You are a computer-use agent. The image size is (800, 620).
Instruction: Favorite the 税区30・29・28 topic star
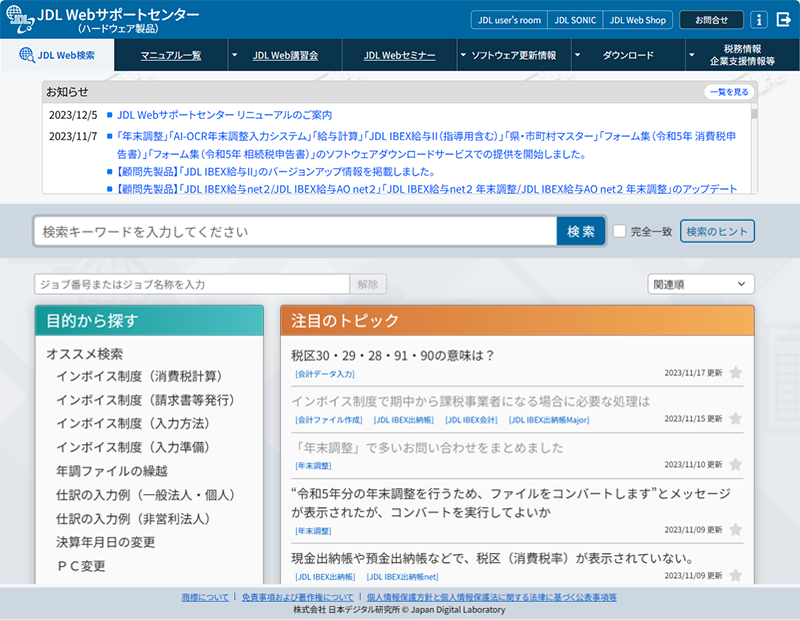click(x=735, y=373)
